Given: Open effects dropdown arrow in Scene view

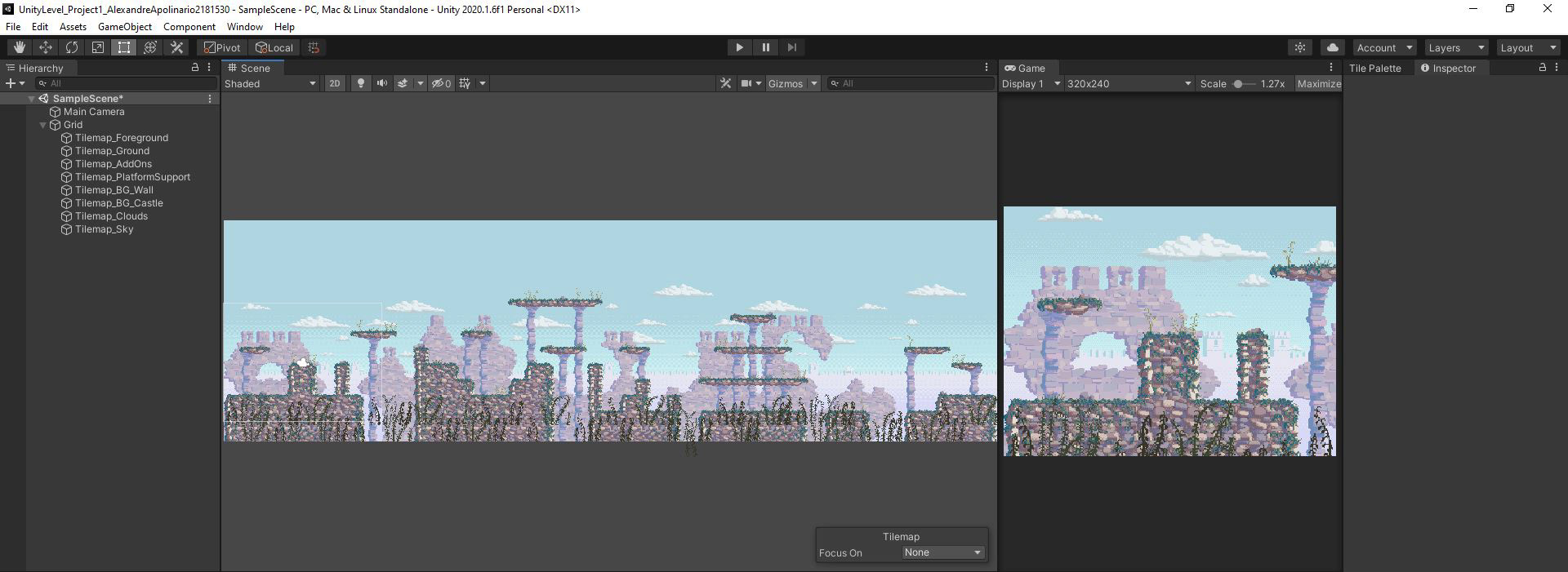Looking at the screenshot, I should pyautogui.click(x=421, y=83).
